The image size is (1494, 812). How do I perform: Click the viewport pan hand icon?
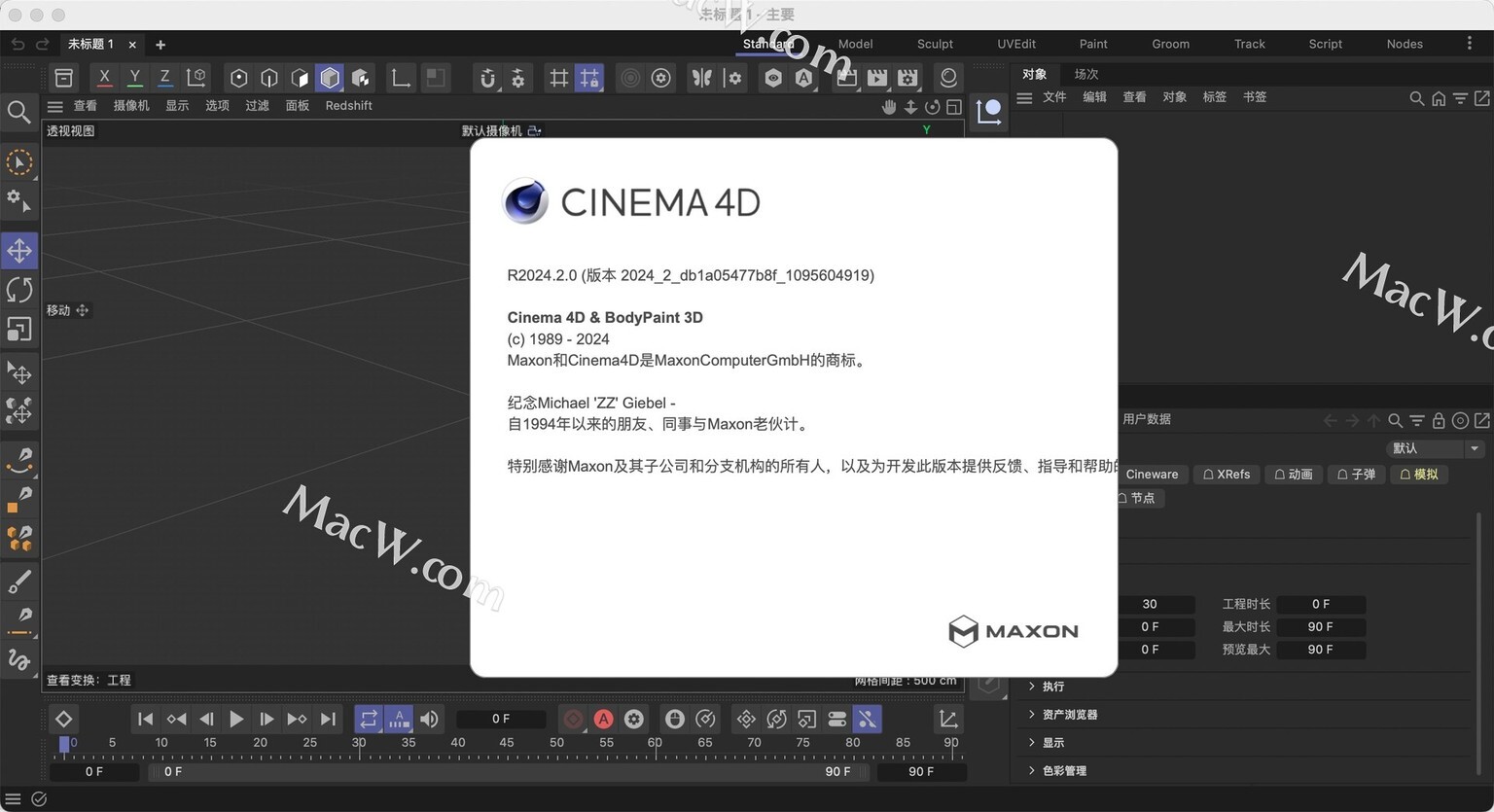click(x=889, y=107)
